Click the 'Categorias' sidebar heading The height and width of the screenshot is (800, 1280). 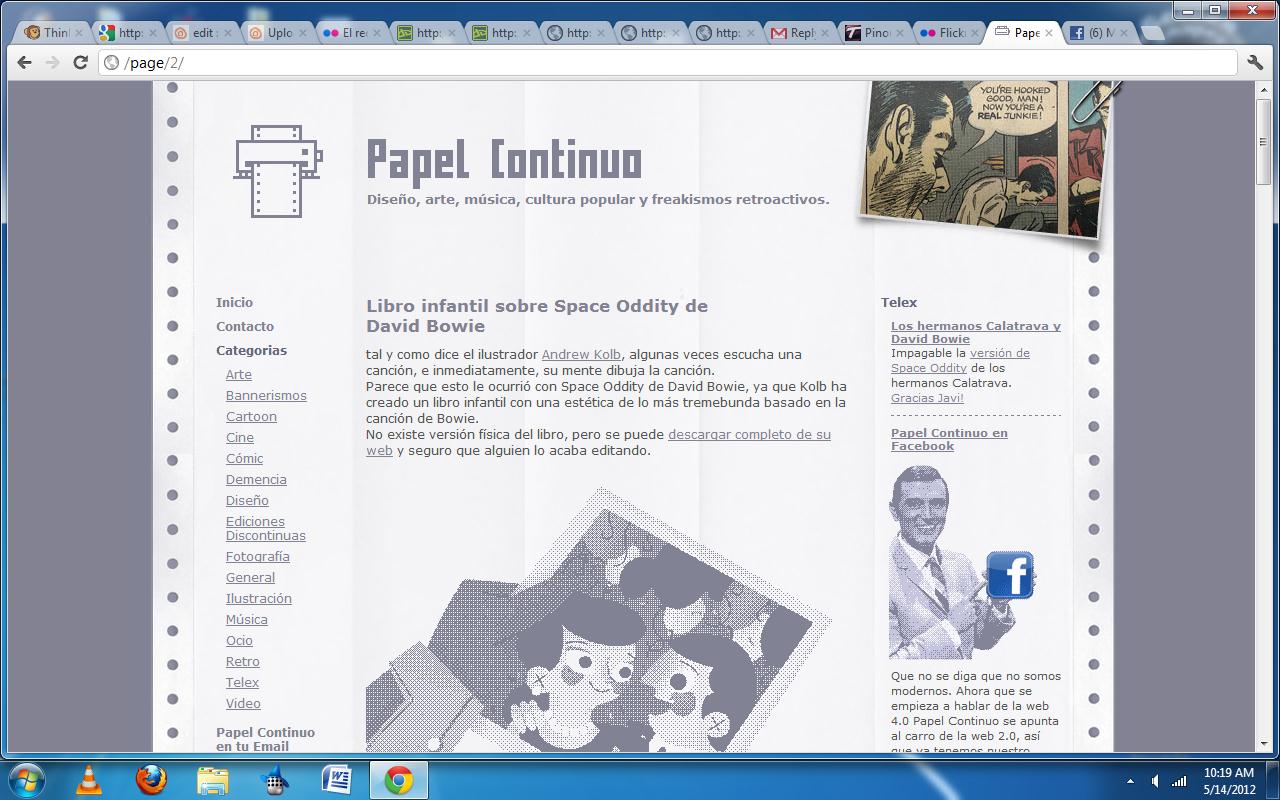click(251, 350)
